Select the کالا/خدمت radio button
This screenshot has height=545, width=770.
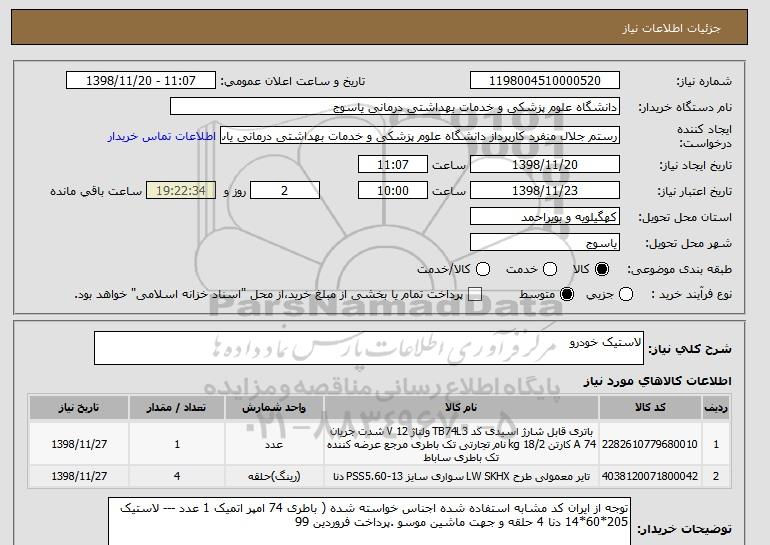[483, 269]
